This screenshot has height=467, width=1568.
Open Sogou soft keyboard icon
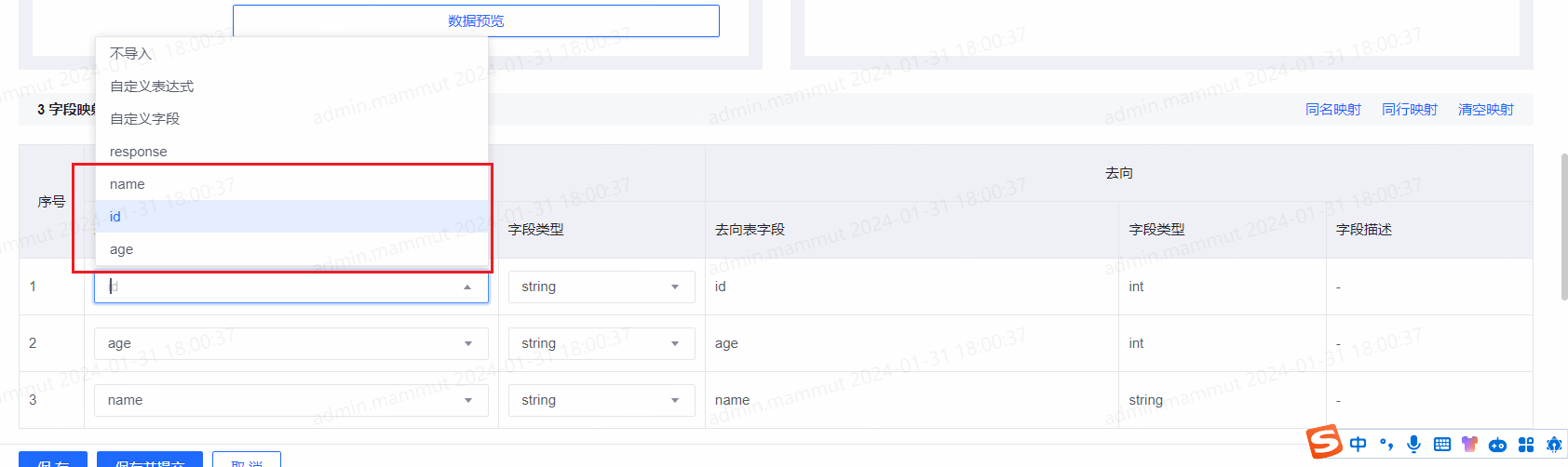[x=1442, y=444]
